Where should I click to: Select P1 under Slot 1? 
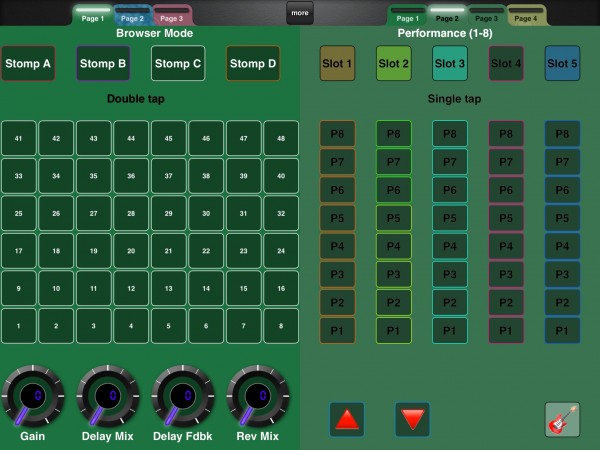[337, 331]
